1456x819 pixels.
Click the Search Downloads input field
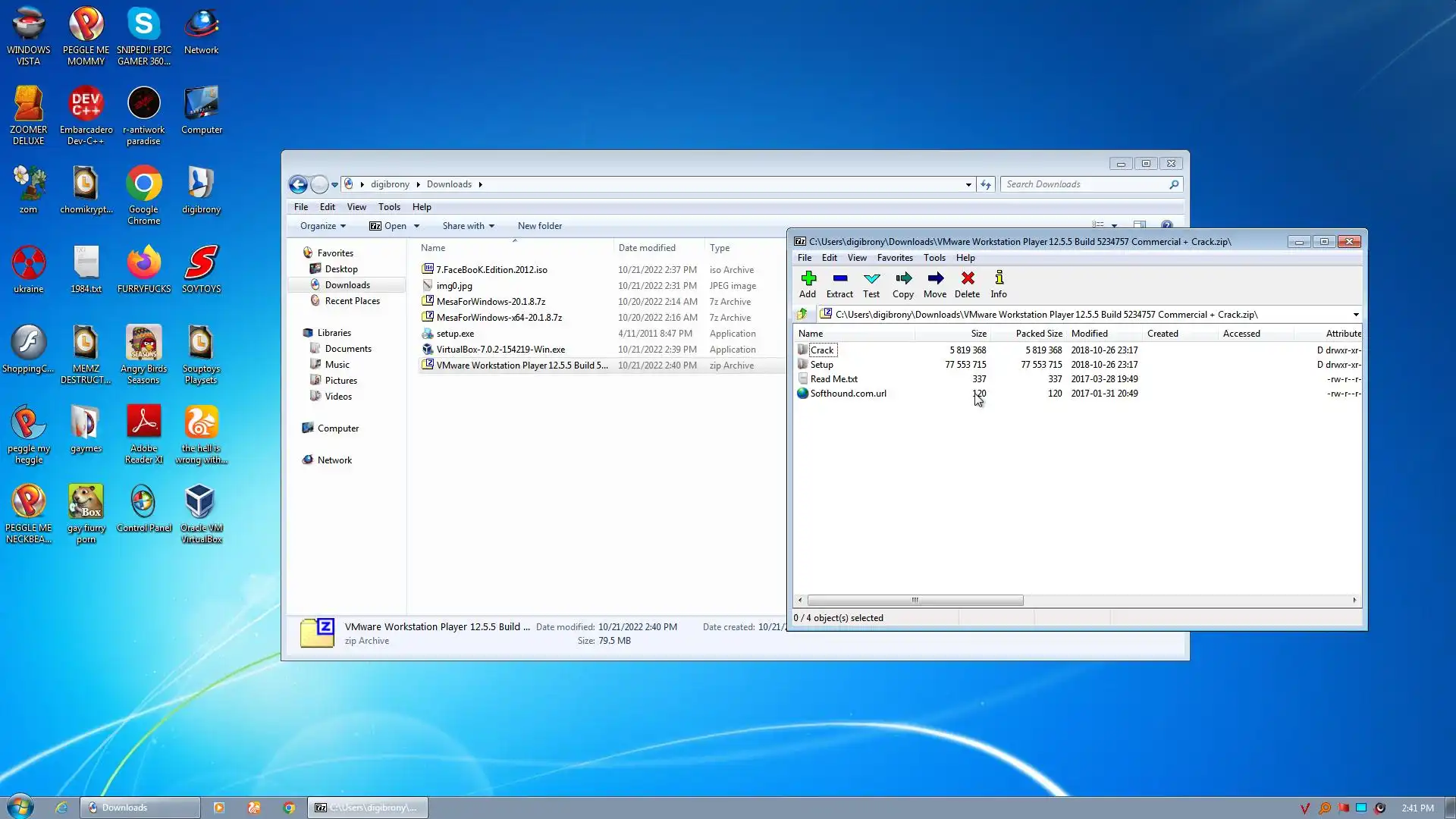[1084, 184]
